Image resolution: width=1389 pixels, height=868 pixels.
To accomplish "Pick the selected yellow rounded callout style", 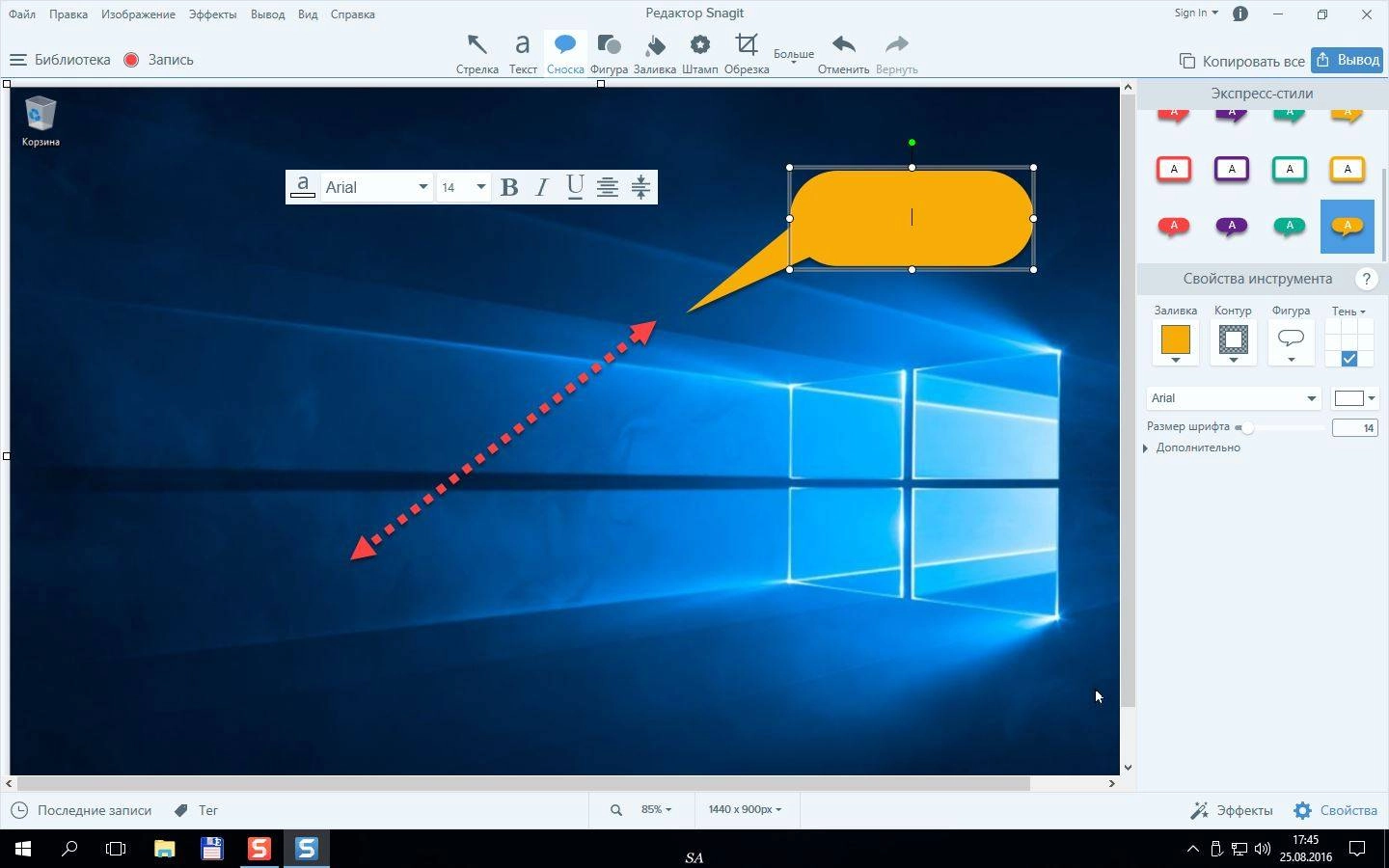I will [x=1348, y=227].
